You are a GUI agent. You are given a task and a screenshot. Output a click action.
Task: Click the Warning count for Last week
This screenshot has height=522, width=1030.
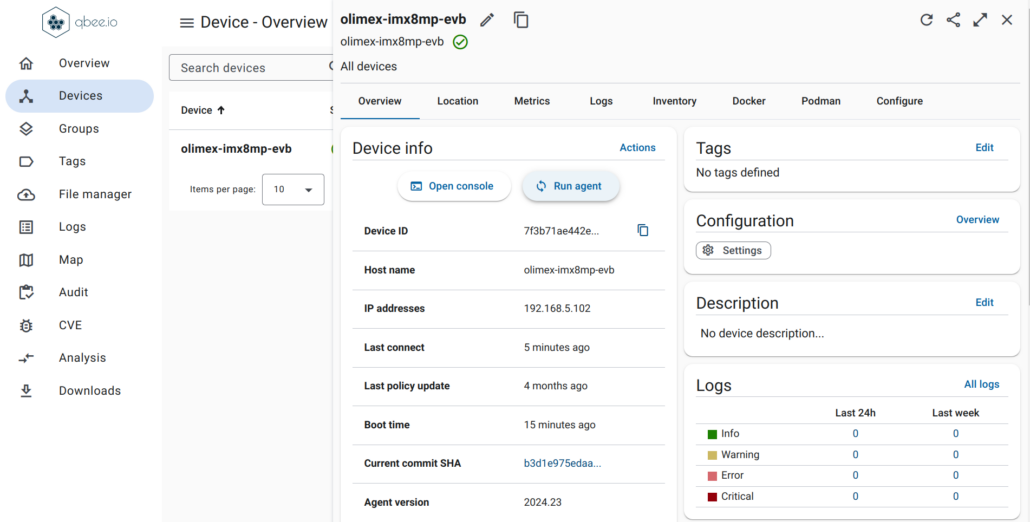pos(955,454)
